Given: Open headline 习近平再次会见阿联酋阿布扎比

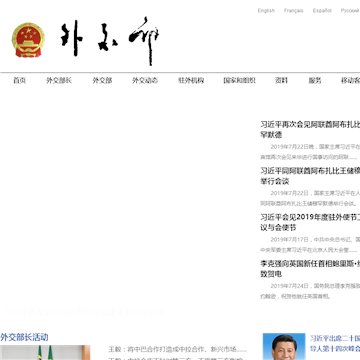Looking at the screenshot, I should (x=310, y=130).
